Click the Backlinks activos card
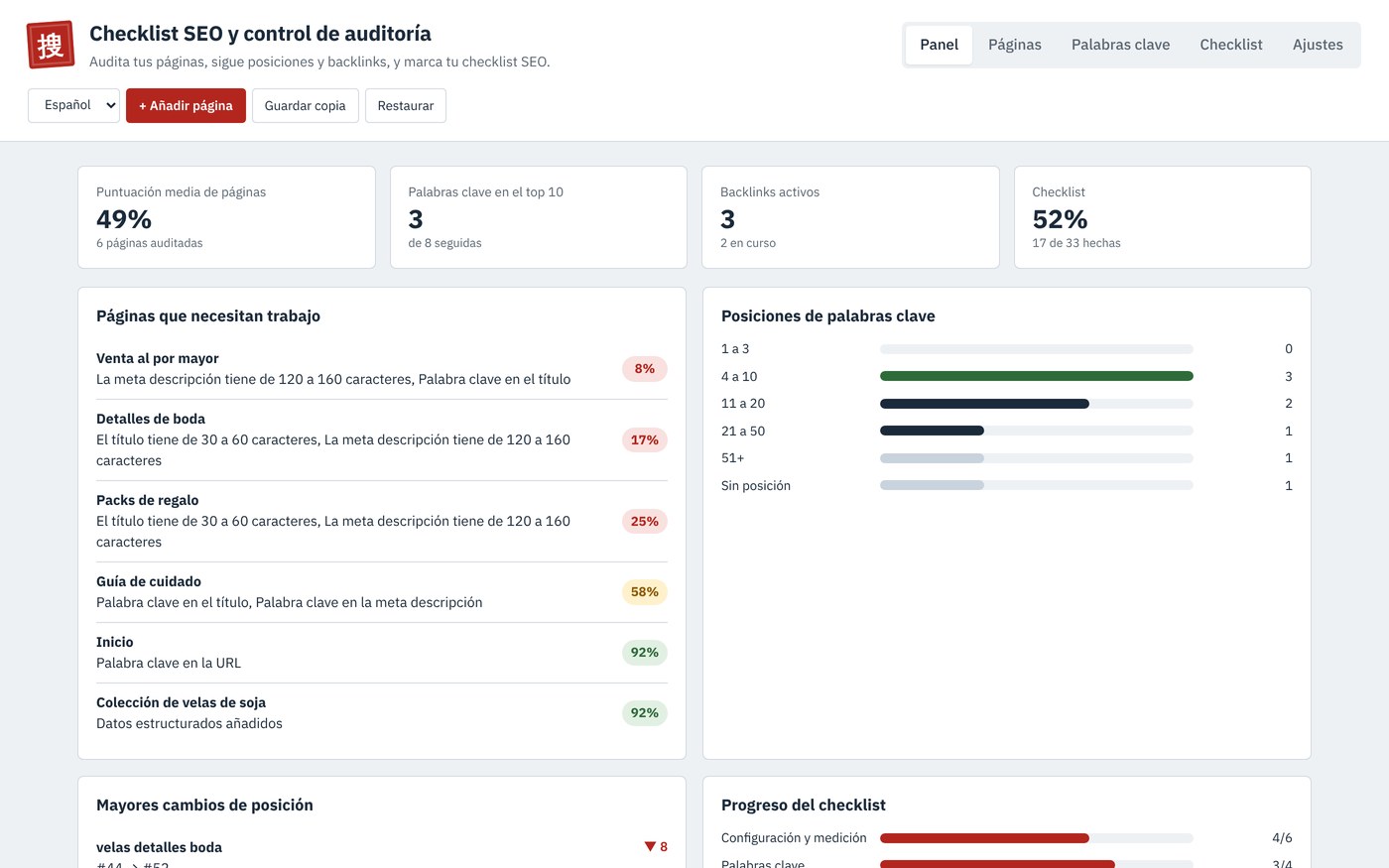Screen dimensions: 1389x868 tap(850, 217)
